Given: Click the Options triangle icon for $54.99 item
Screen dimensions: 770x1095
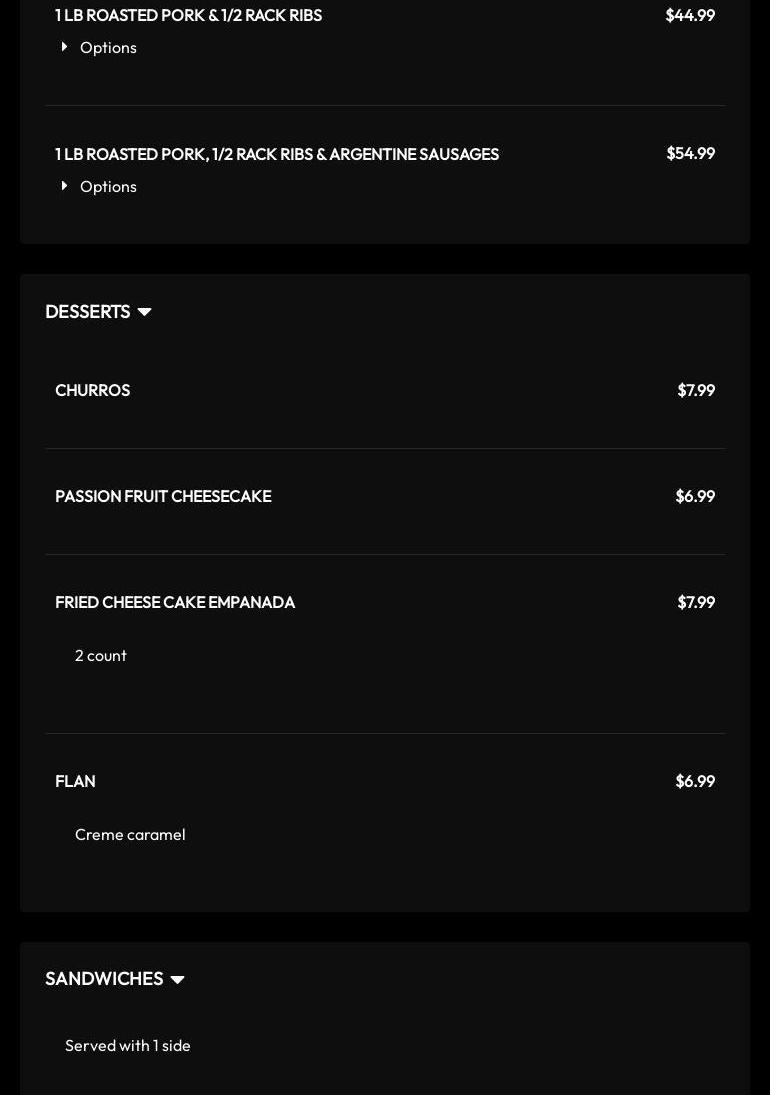Looking at the screenshot, I should pyautogui.click(x=64, y=186).
